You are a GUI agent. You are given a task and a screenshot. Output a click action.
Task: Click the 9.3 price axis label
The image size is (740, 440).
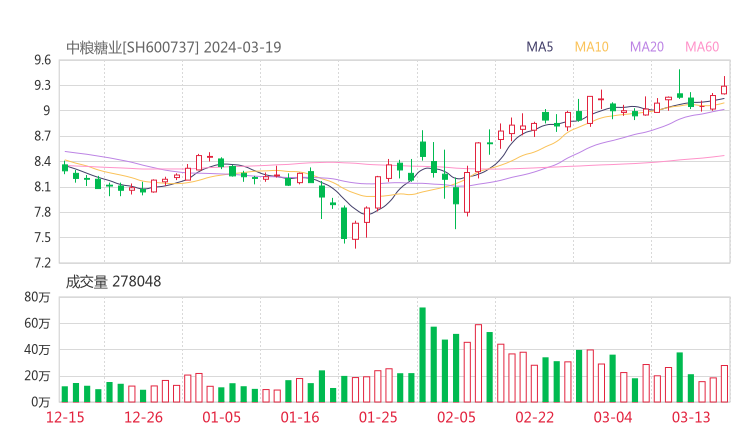click(42, 85)
